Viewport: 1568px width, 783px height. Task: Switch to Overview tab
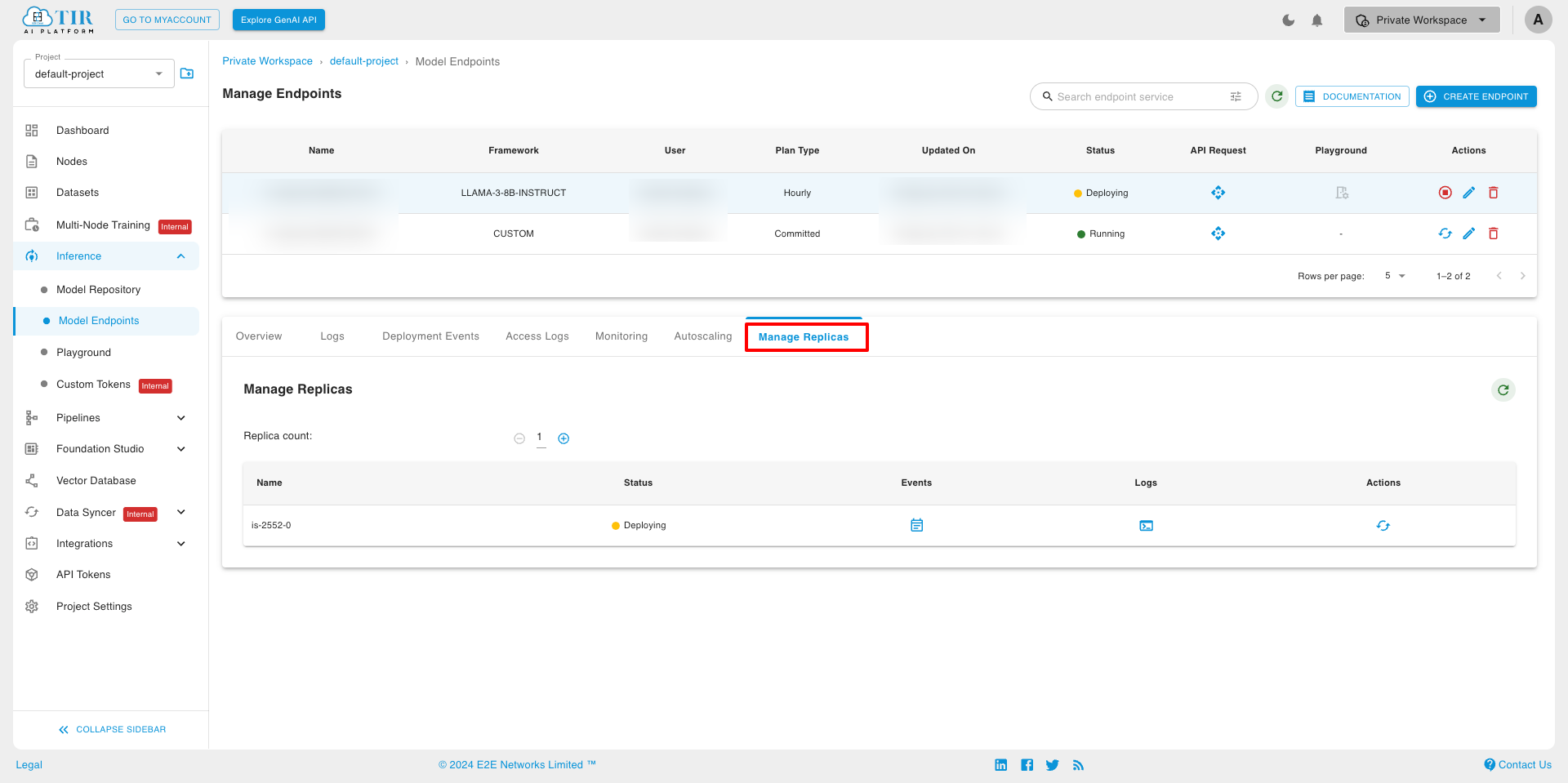click(x=259, y=336)
